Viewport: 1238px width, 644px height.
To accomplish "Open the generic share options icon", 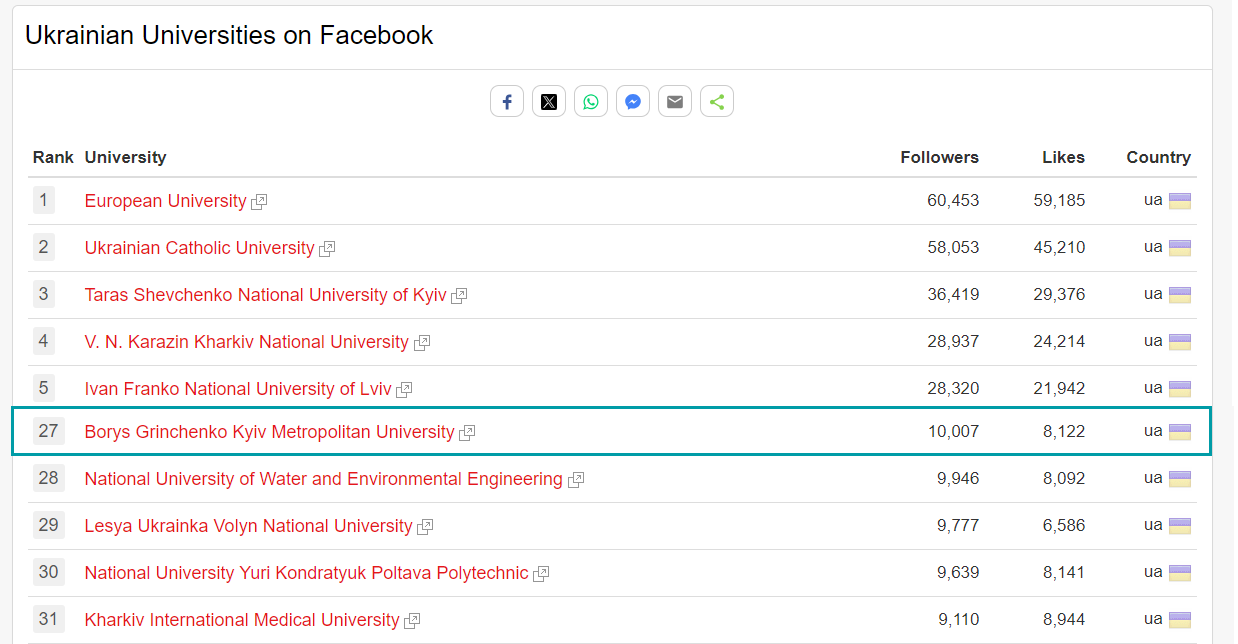I will point(717,101).
